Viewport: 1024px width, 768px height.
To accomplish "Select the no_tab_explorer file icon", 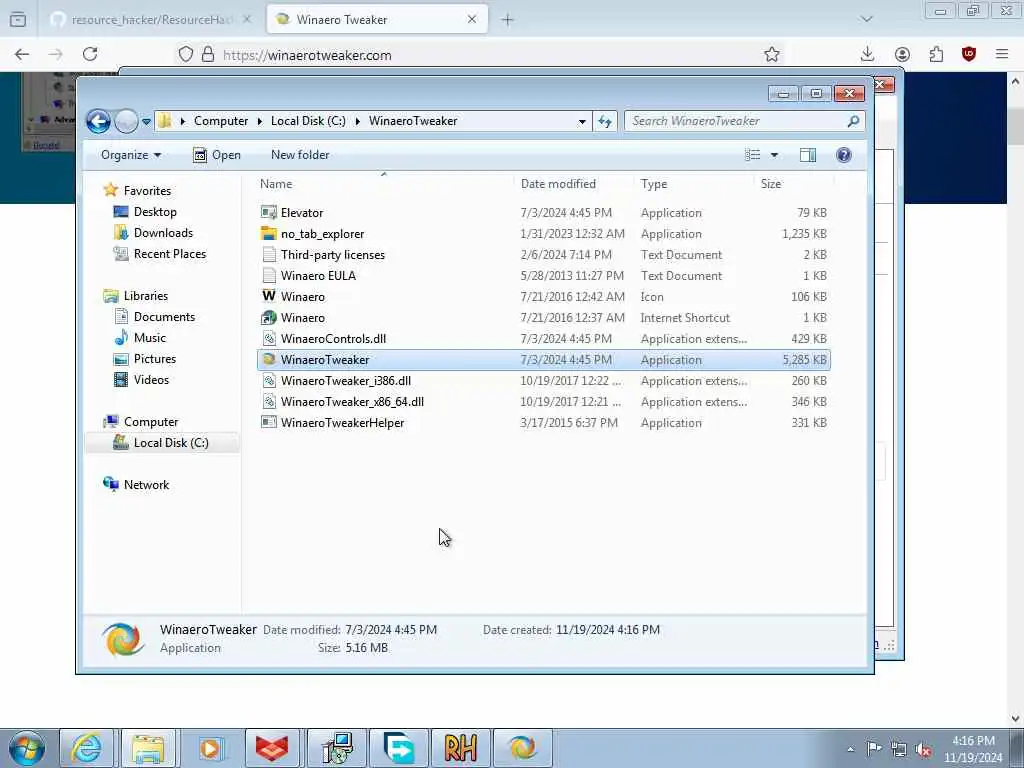I will tap(268, 233).
